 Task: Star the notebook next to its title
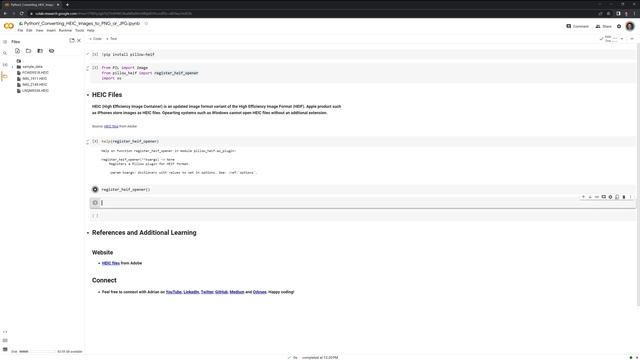146,23
